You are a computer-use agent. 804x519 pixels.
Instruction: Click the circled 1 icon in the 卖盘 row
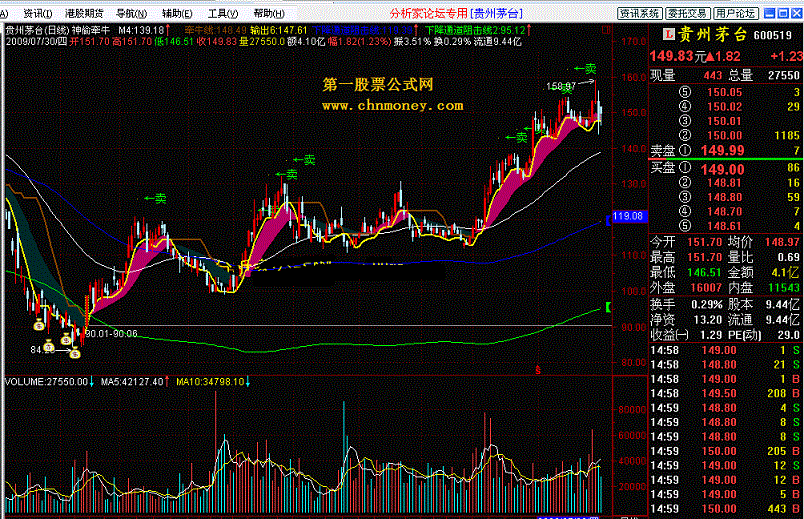[685, 150]
